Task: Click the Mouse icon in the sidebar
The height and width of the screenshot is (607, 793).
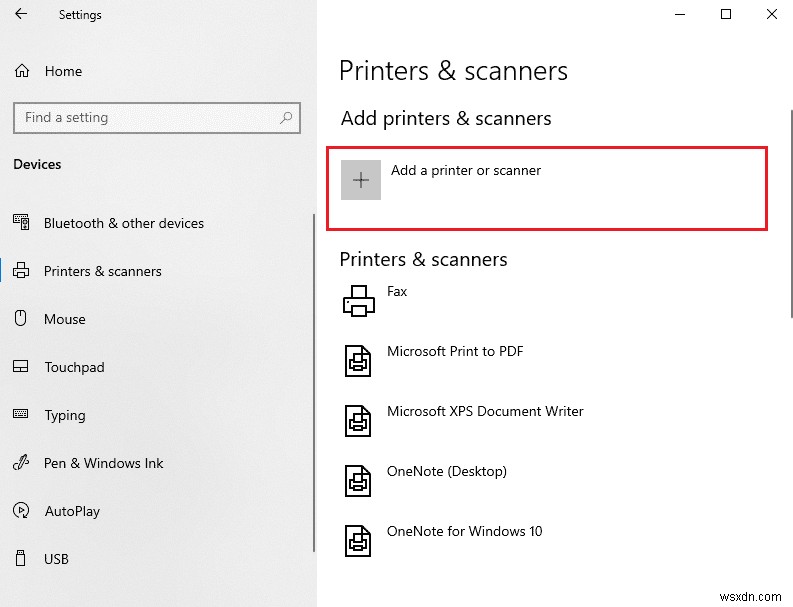Action: click(x=20, y=319)
